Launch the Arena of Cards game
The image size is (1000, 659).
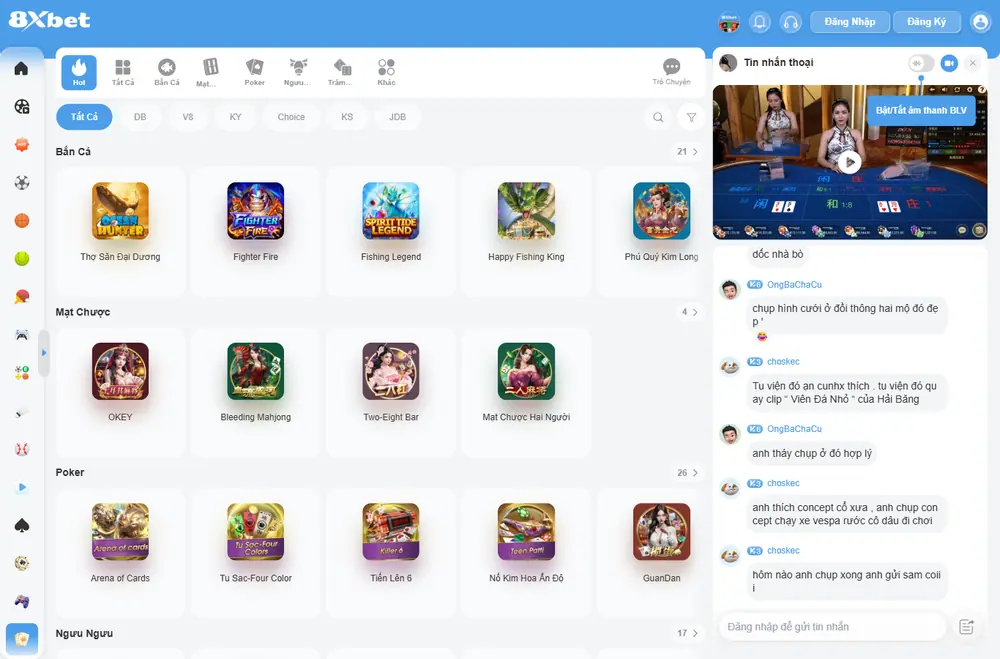click(120, 532)
